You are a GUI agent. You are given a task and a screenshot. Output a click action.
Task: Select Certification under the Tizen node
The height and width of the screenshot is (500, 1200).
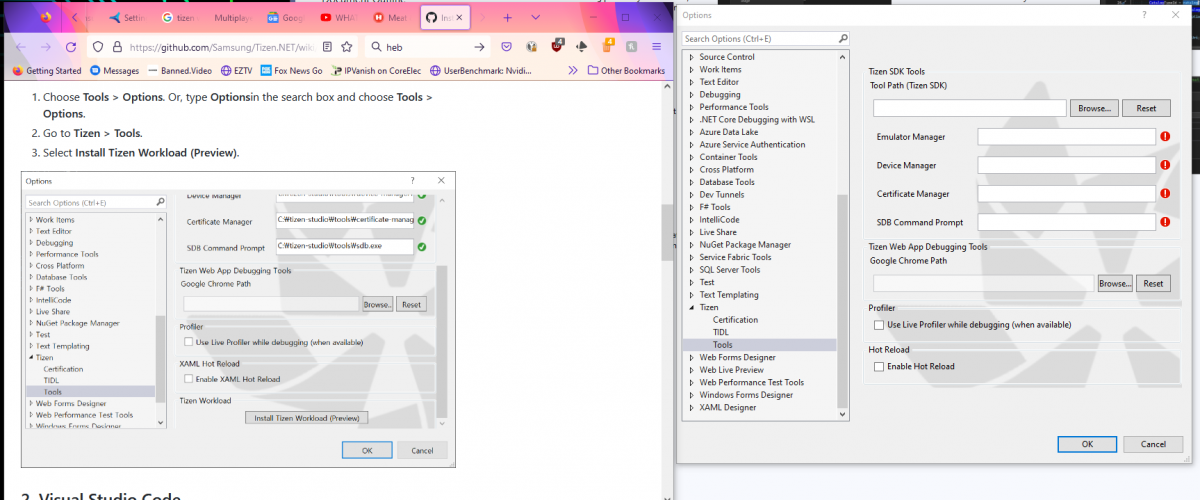735,320
